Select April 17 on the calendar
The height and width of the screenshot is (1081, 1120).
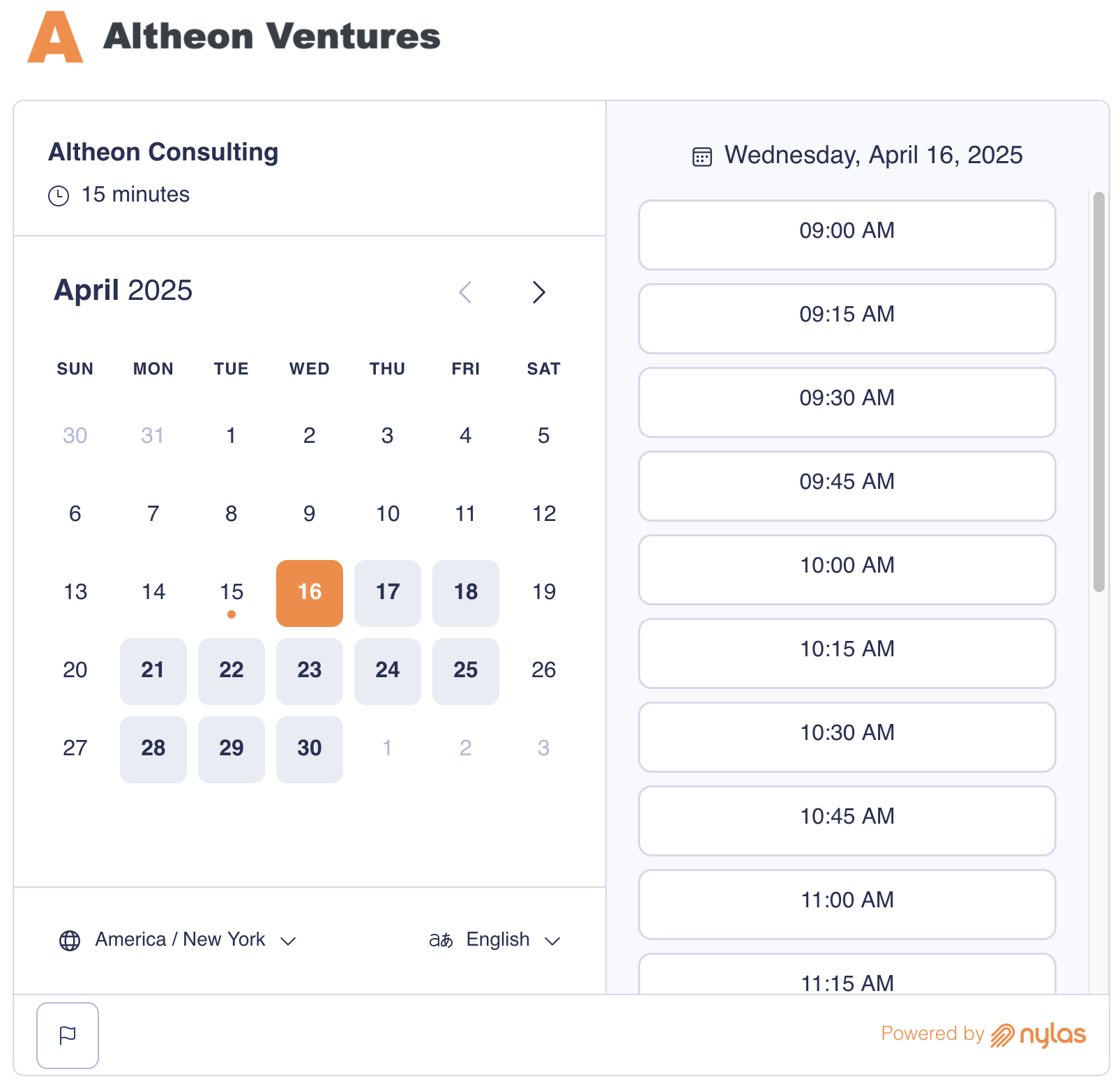coord(387,593)
